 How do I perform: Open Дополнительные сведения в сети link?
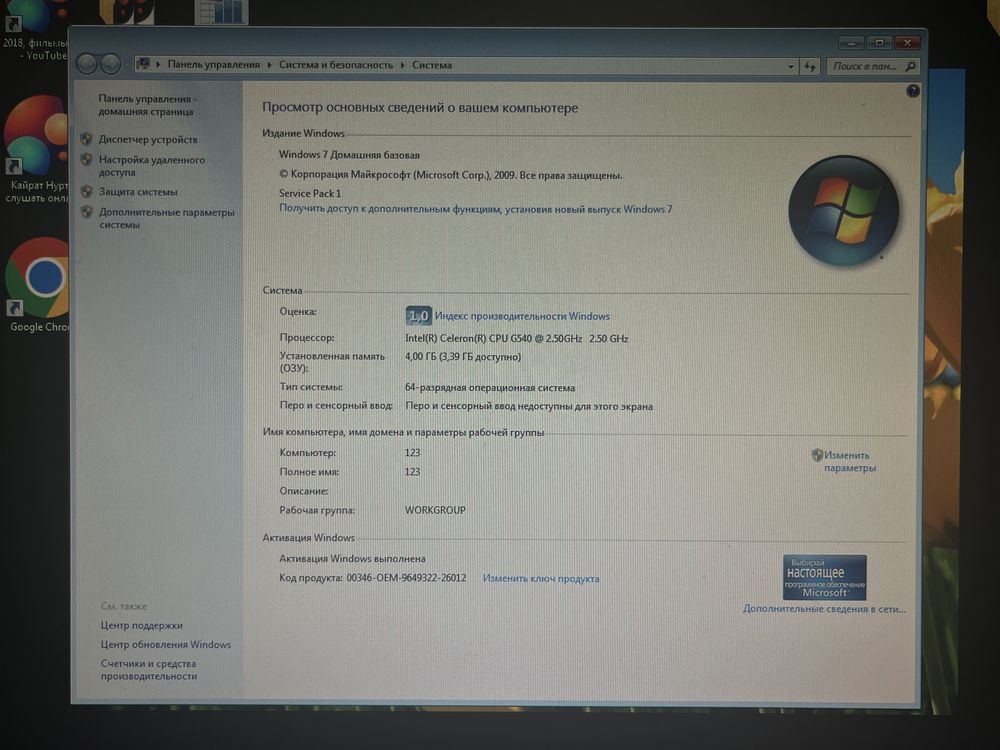[x=824, y=609]
